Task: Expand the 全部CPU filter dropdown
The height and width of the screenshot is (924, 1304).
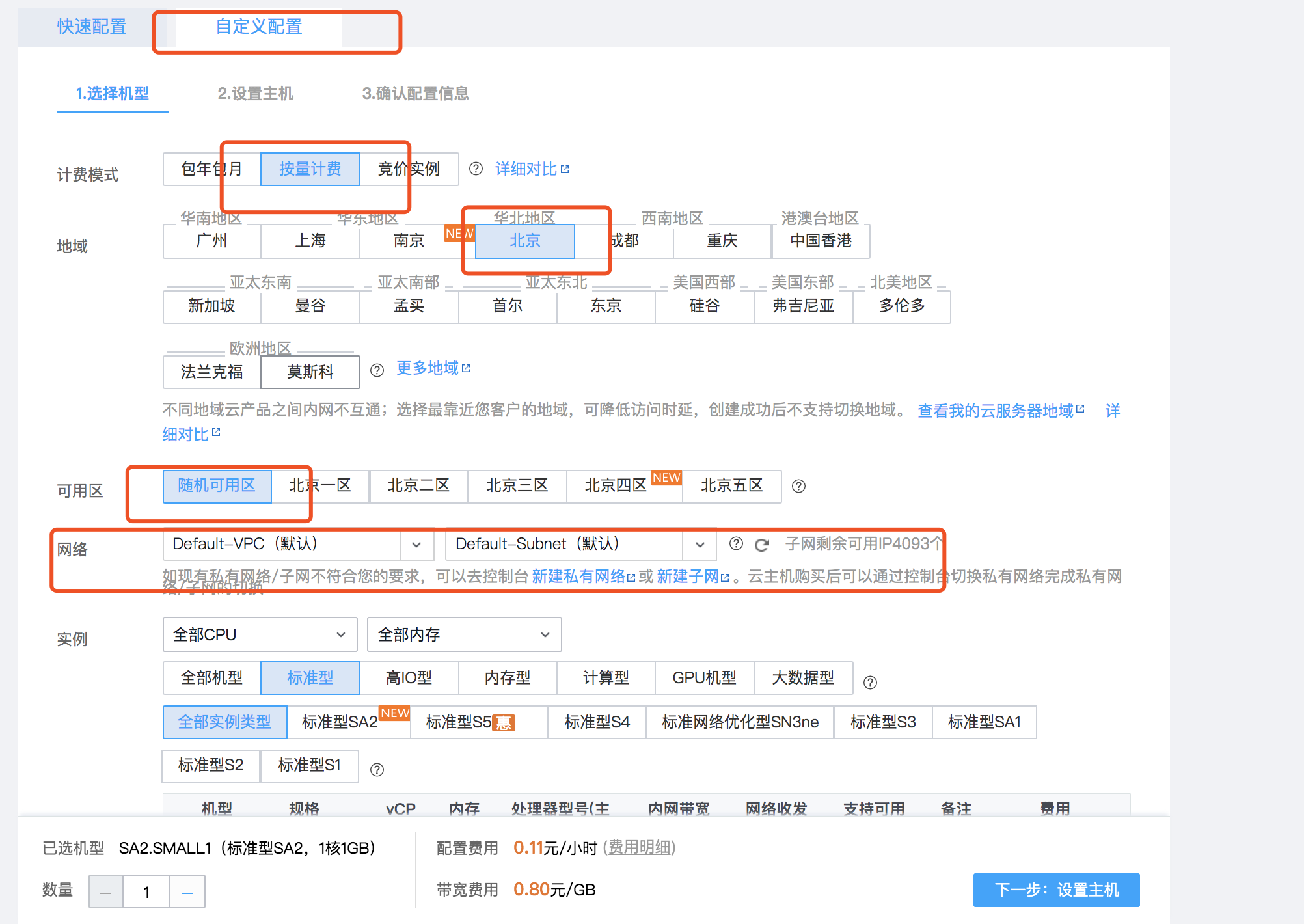Action: click(x=260, y=634)
